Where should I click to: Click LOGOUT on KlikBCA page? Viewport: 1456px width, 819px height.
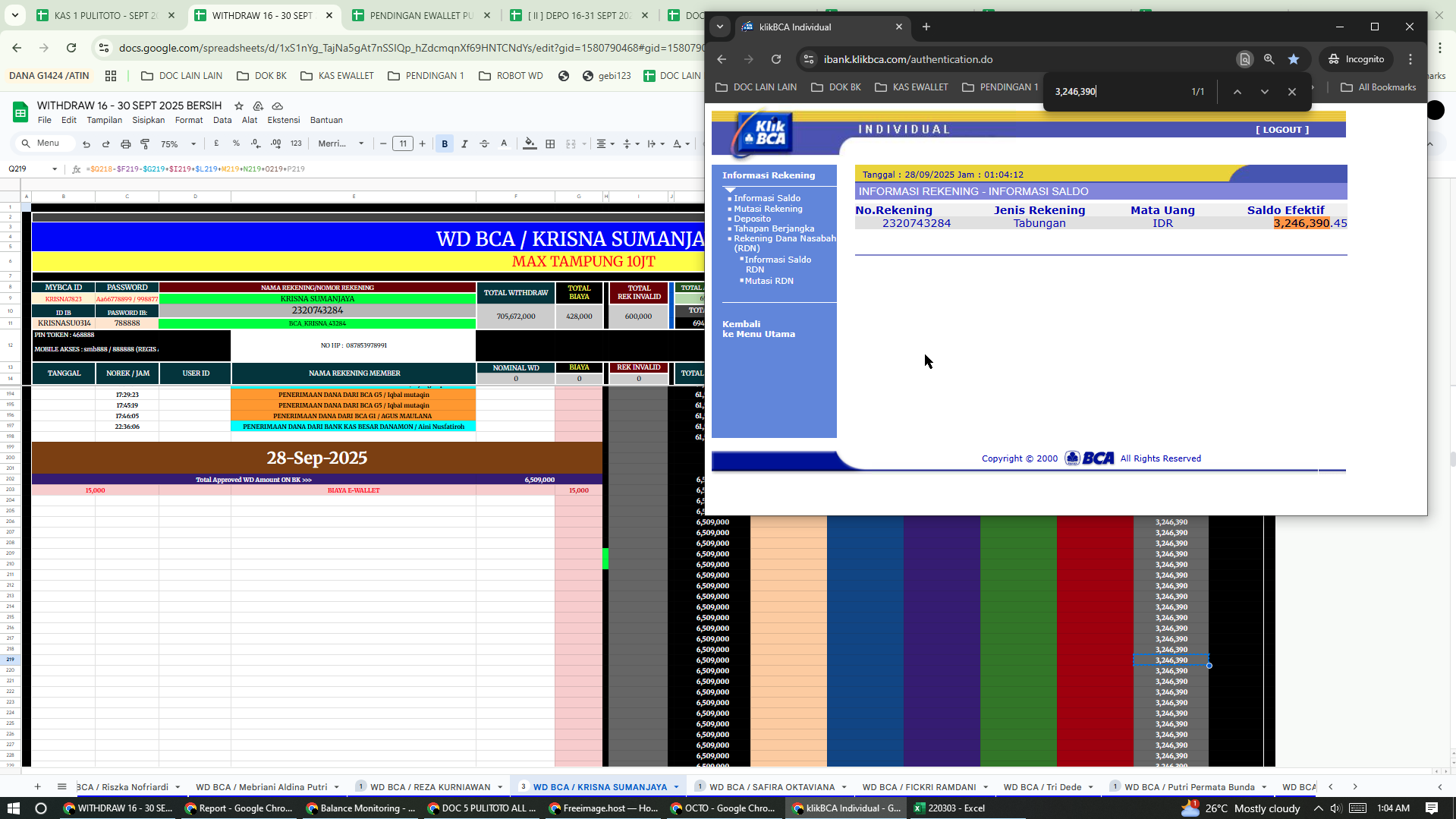pyautogui.click(x=1282, y=130)
